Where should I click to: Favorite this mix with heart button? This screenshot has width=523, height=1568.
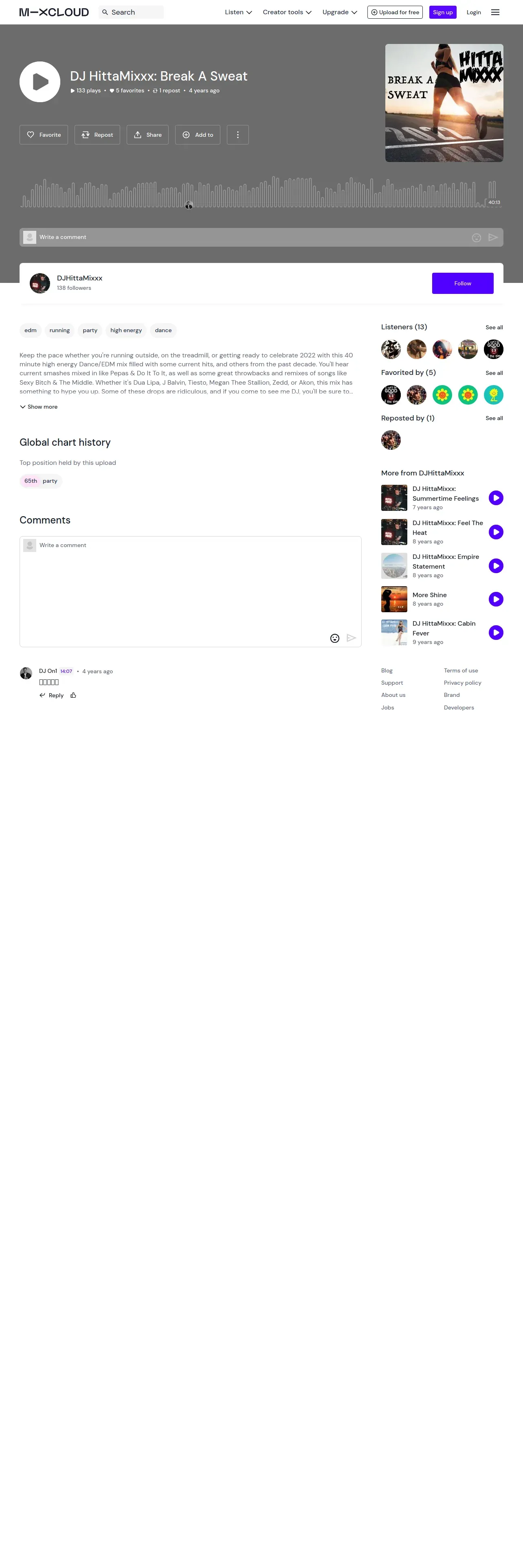(44, 134)
